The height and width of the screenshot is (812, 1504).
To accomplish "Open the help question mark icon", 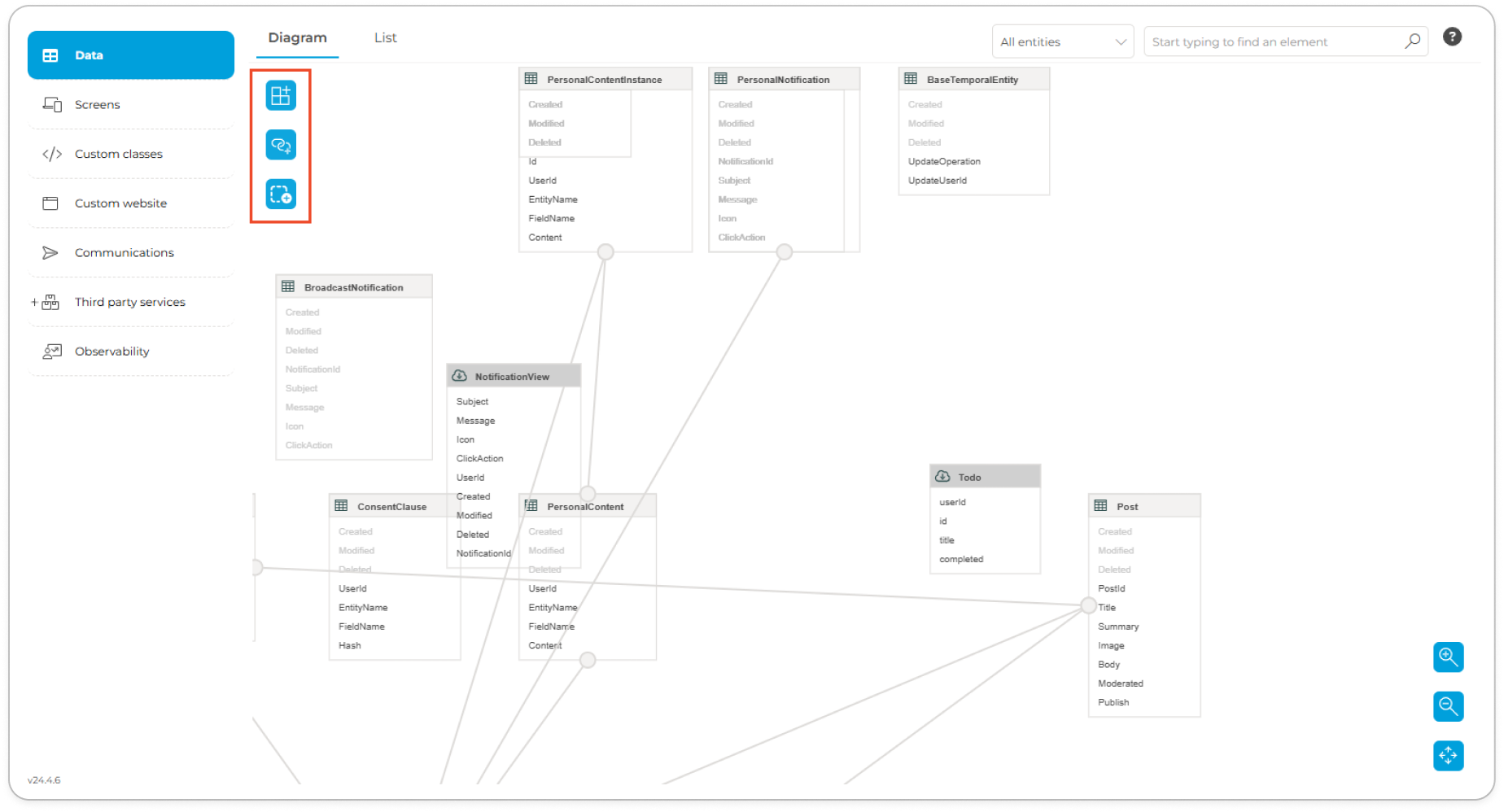I will coord(1452,37).
